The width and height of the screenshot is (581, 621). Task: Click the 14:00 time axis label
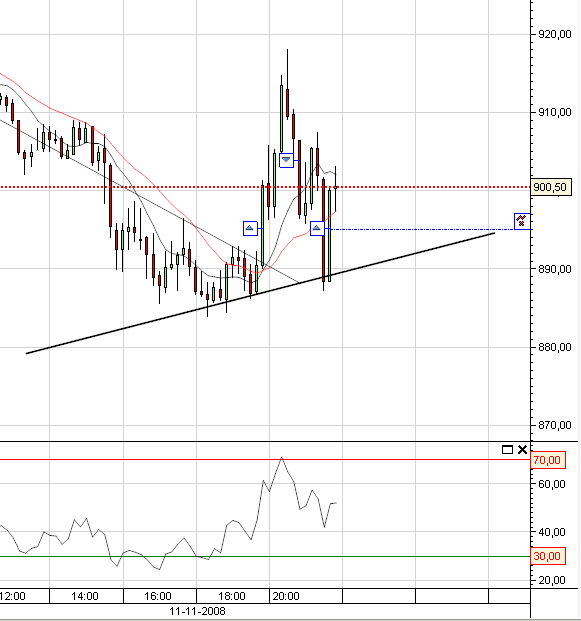[85, 596]
